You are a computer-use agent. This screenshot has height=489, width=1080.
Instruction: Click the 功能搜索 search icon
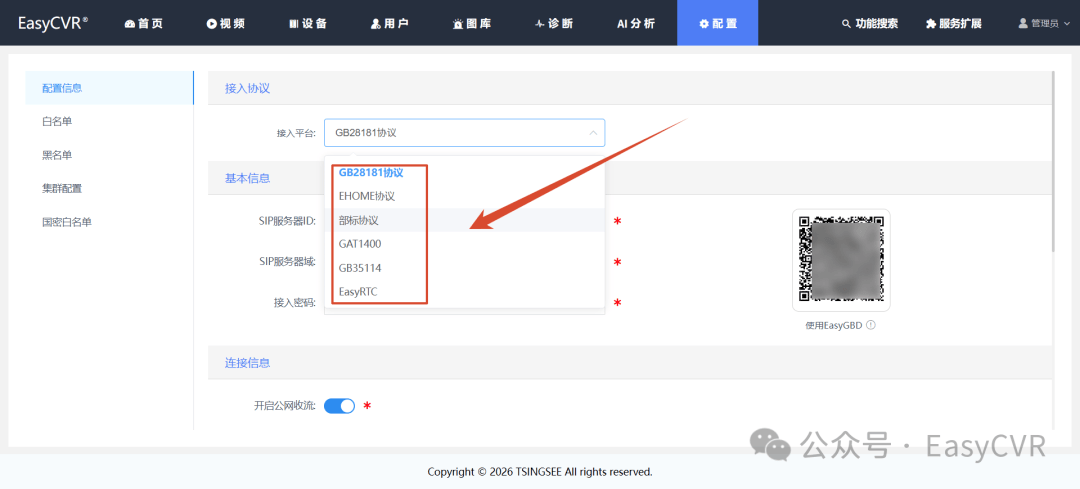(847, 24)
